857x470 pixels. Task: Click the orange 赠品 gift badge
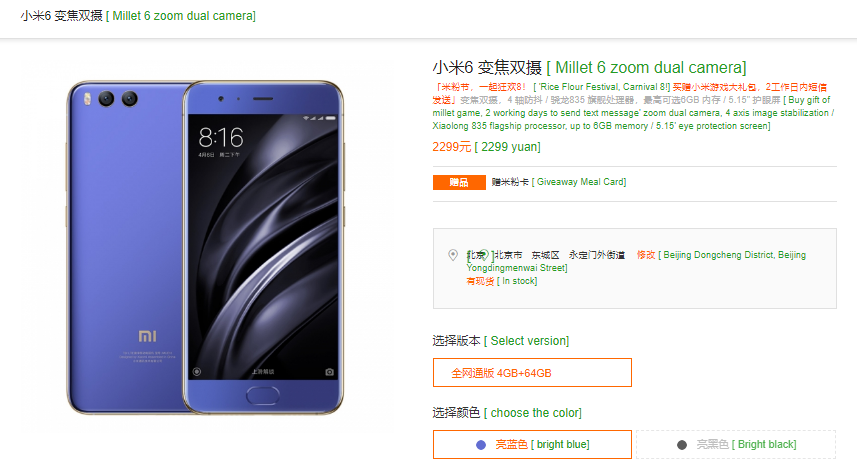click(459, 182)
